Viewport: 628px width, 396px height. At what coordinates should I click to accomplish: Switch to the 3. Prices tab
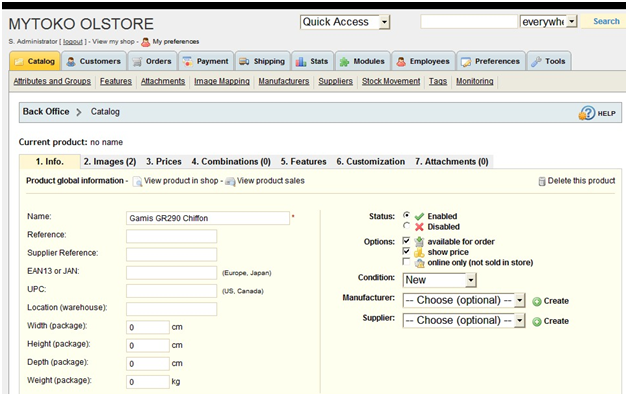[163, 162]
